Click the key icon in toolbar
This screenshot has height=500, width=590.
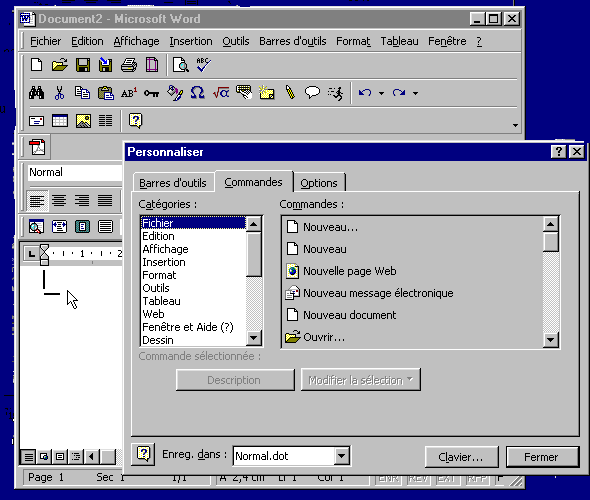point(151,93)
